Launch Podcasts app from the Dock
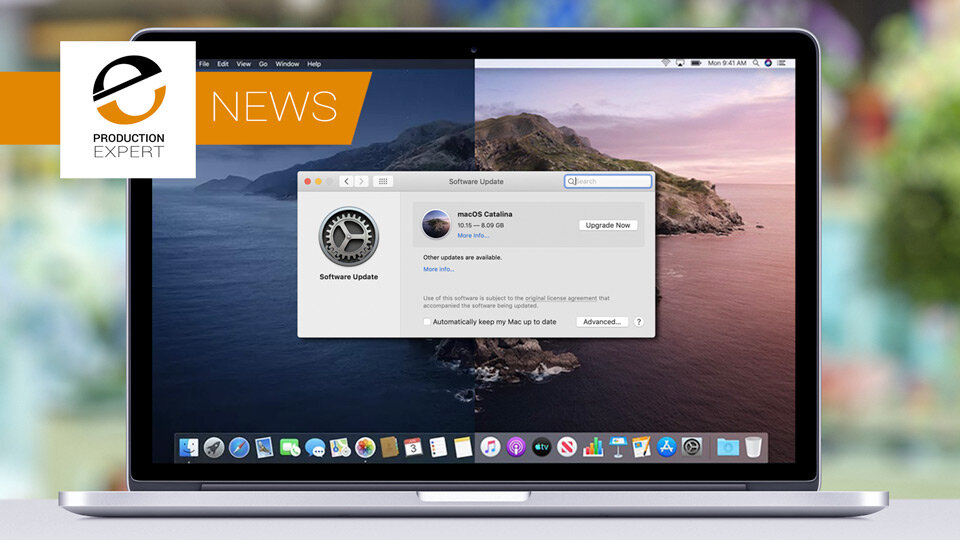The width and height of the screenshot is (960, 540). click(x=516, y=448)
